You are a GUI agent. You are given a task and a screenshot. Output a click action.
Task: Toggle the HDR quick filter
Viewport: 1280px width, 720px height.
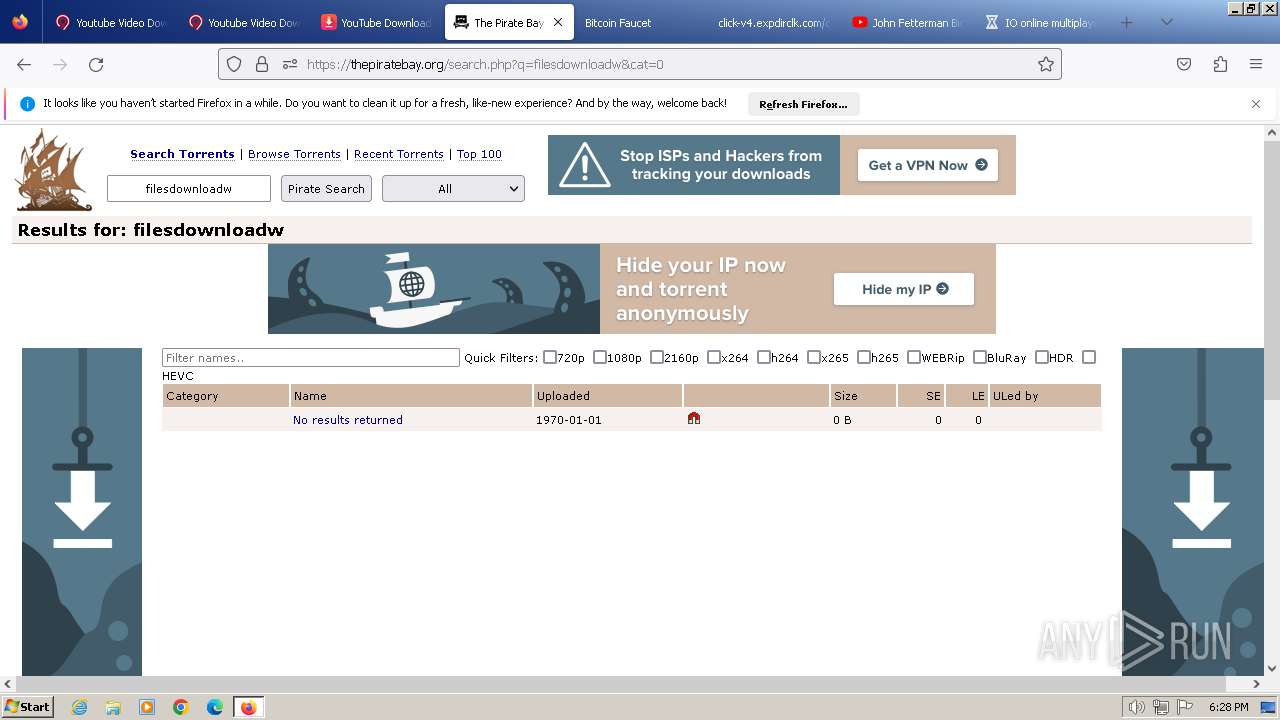pos(1042,357)
